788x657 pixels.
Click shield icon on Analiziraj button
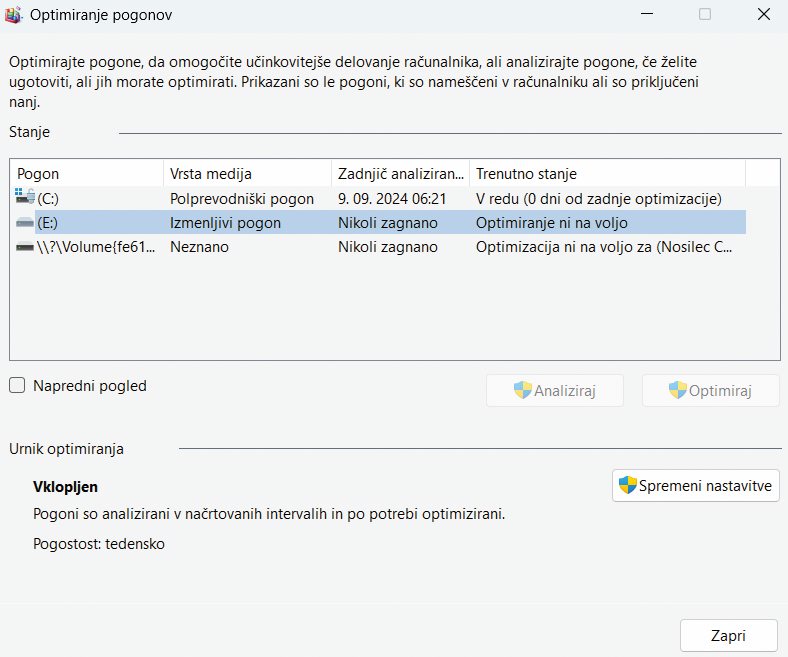[523, 390]
